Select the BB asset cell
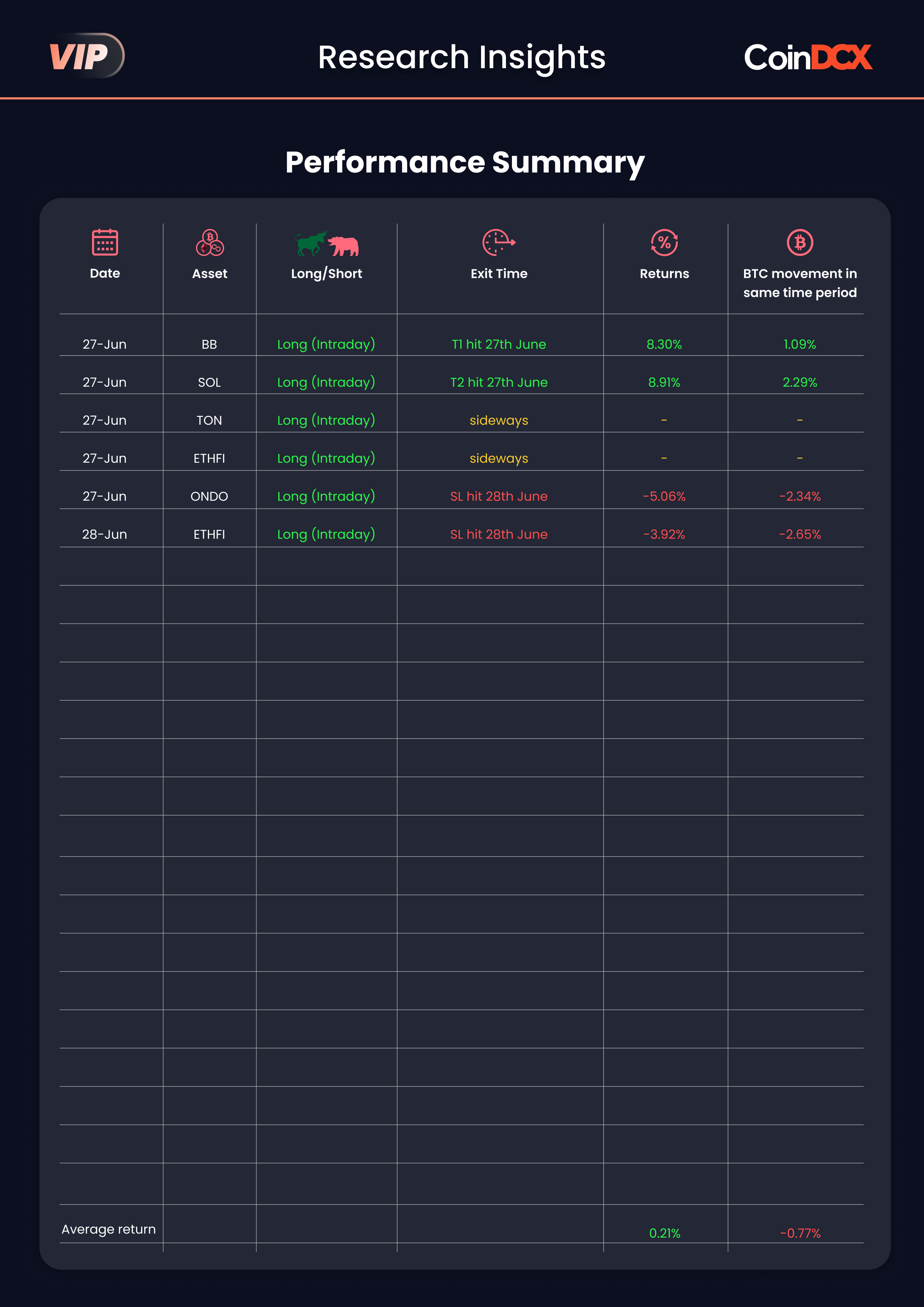This screenshot has height=1307, width=924. point(209,344)
